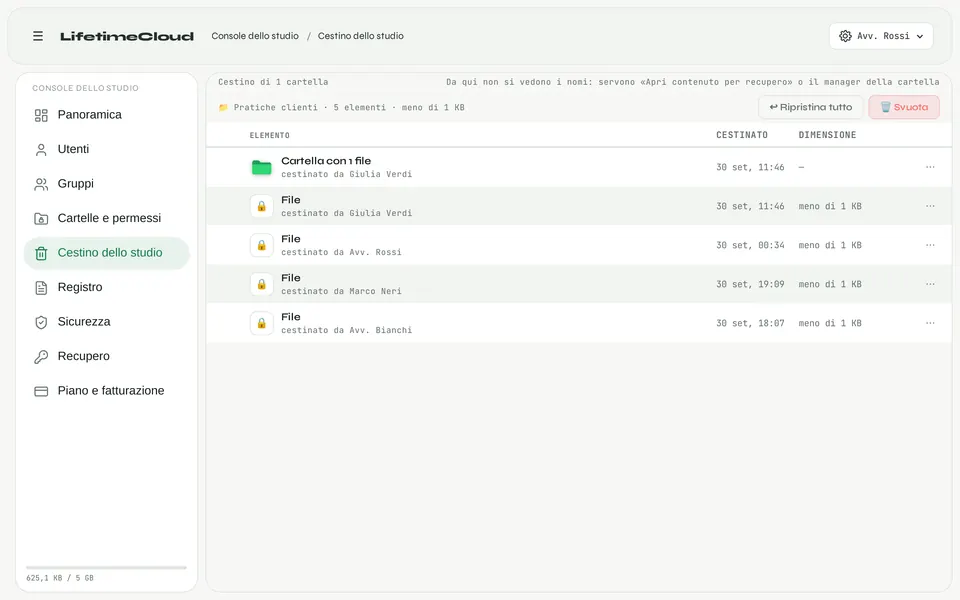
Task: Click the 'Cestino di 1 cartella' heading
Action: point(273,82)
